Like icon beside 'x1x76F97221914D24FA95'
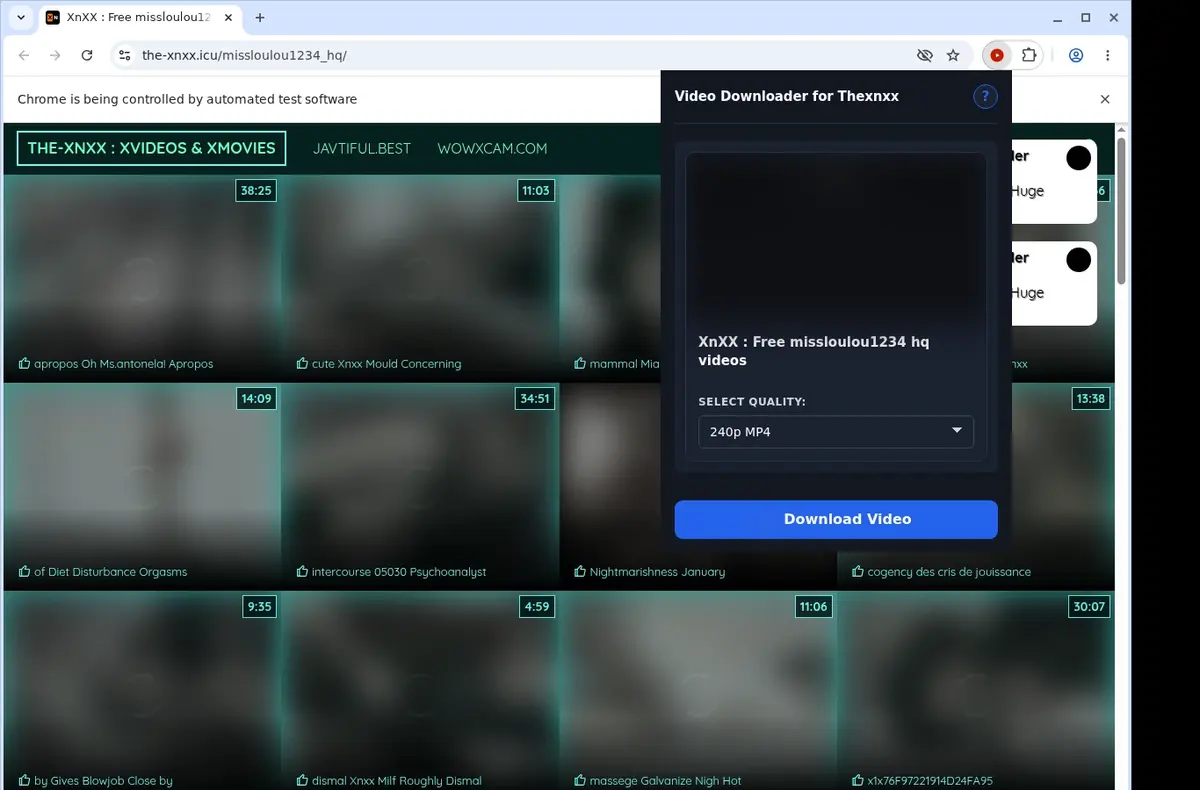Viewport: 1200px width, 790px height. [858, 780]
